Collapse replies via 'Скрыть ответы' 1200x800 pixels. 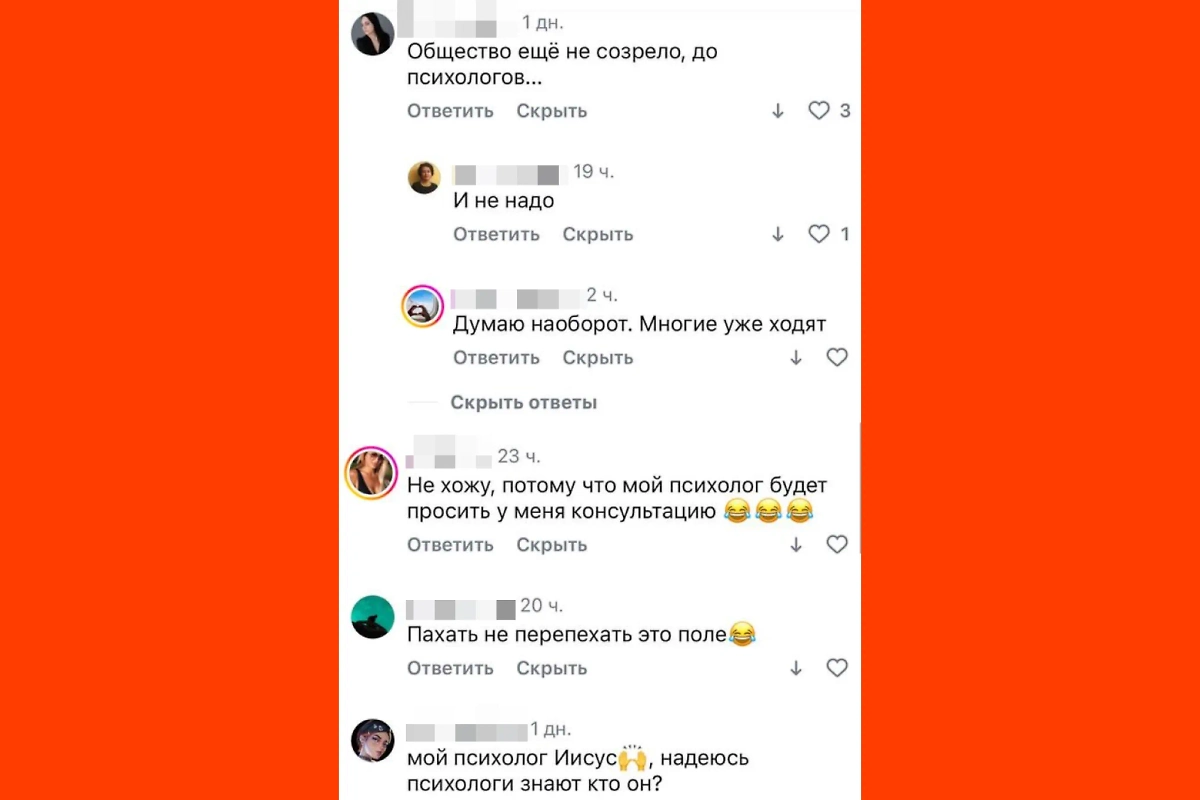tap(523, 402)
